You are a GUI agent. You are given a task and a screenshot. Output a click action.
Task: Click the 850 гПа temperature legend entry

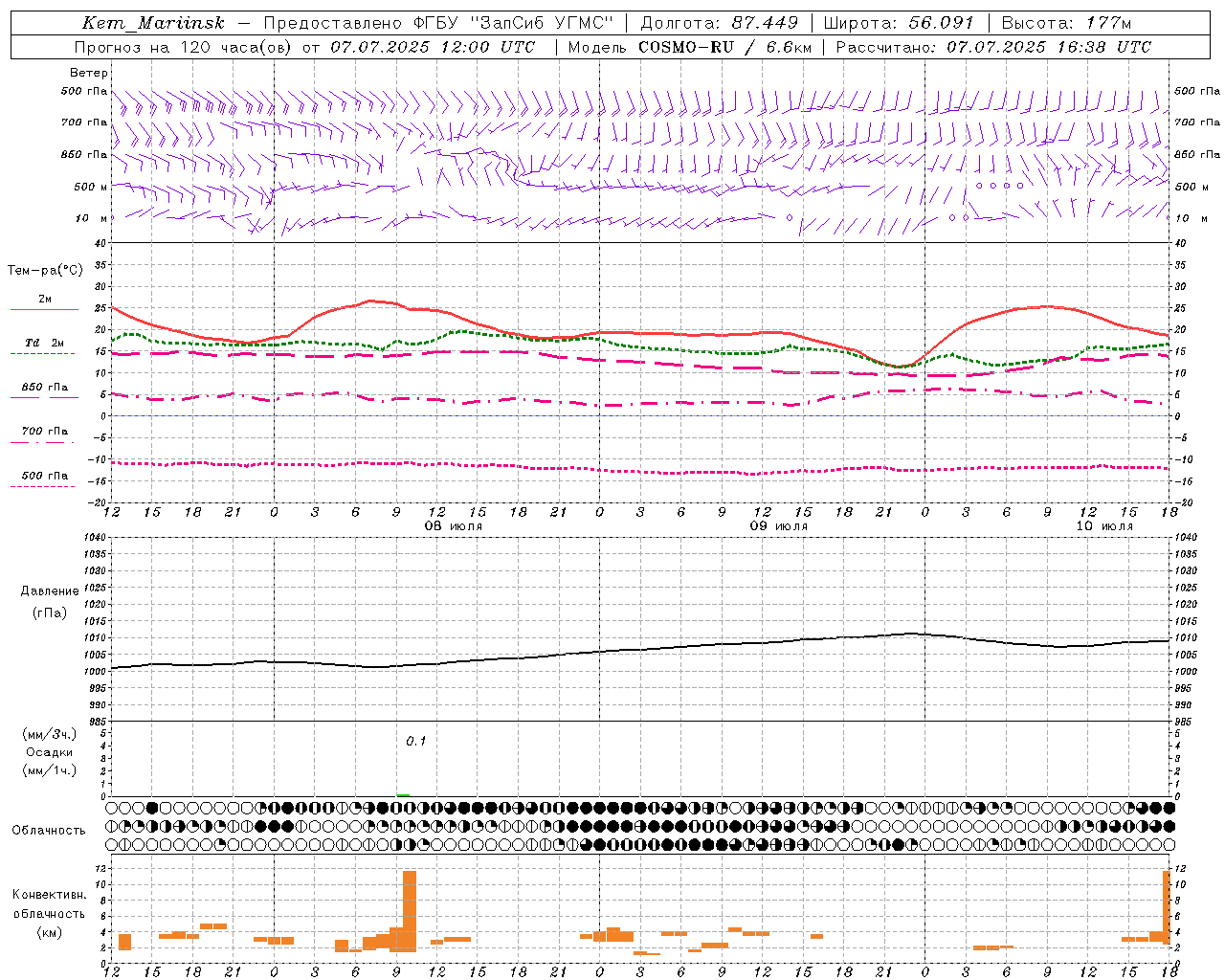click(44, 391)
